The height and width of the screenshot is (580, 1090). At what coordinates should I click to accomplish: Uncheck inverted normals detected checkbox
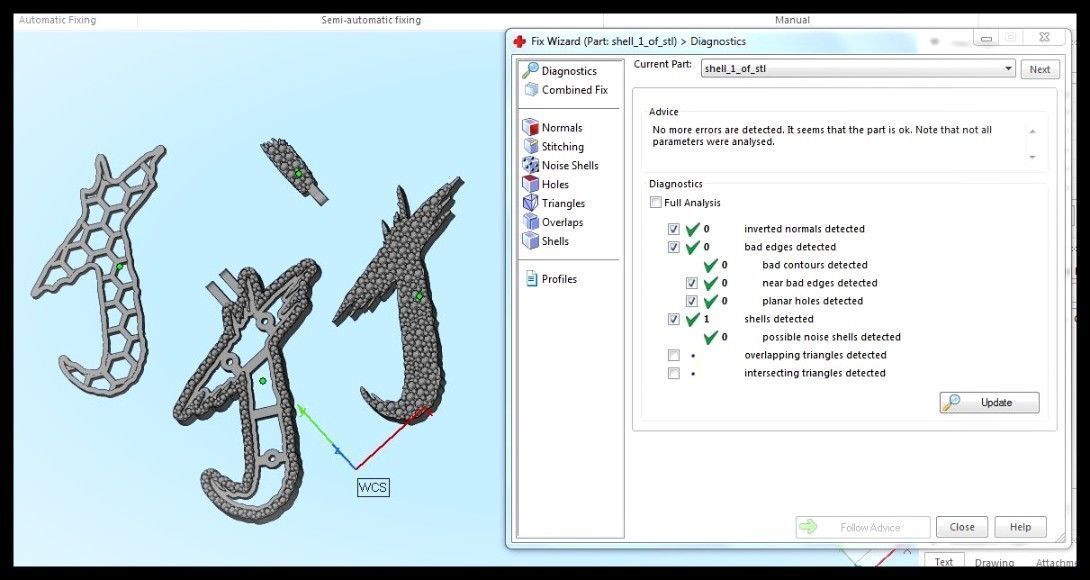(673, 229)
